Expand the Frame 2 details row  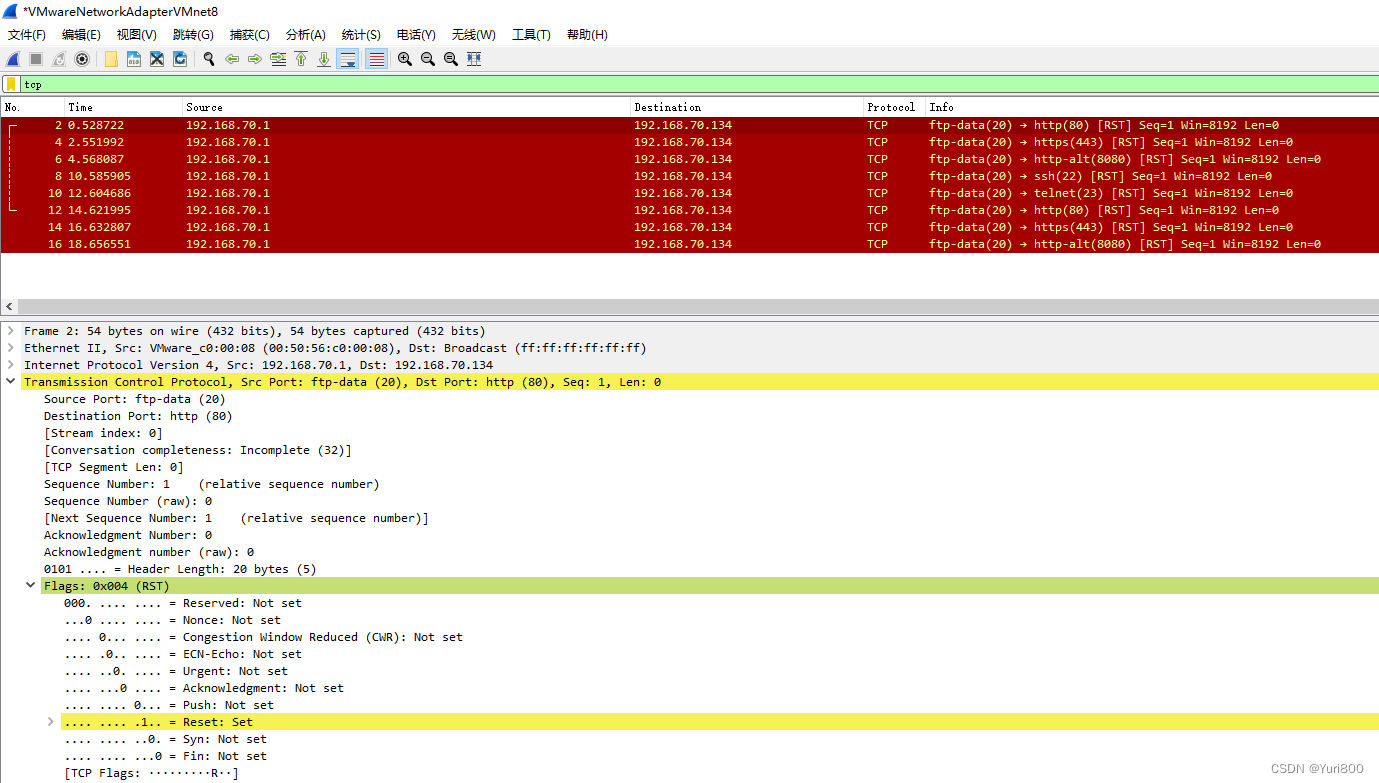[x=11, y=331]
